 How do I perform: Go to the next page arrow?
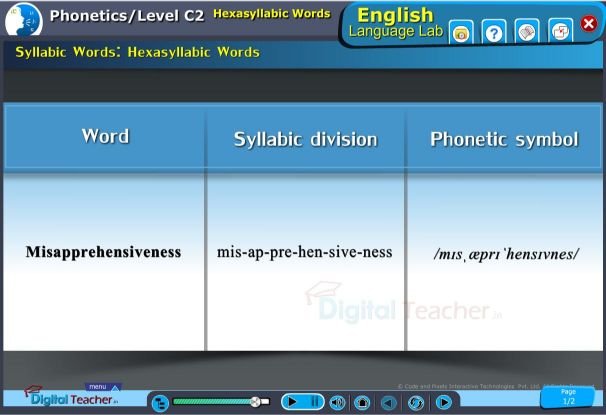coord(444,403)
